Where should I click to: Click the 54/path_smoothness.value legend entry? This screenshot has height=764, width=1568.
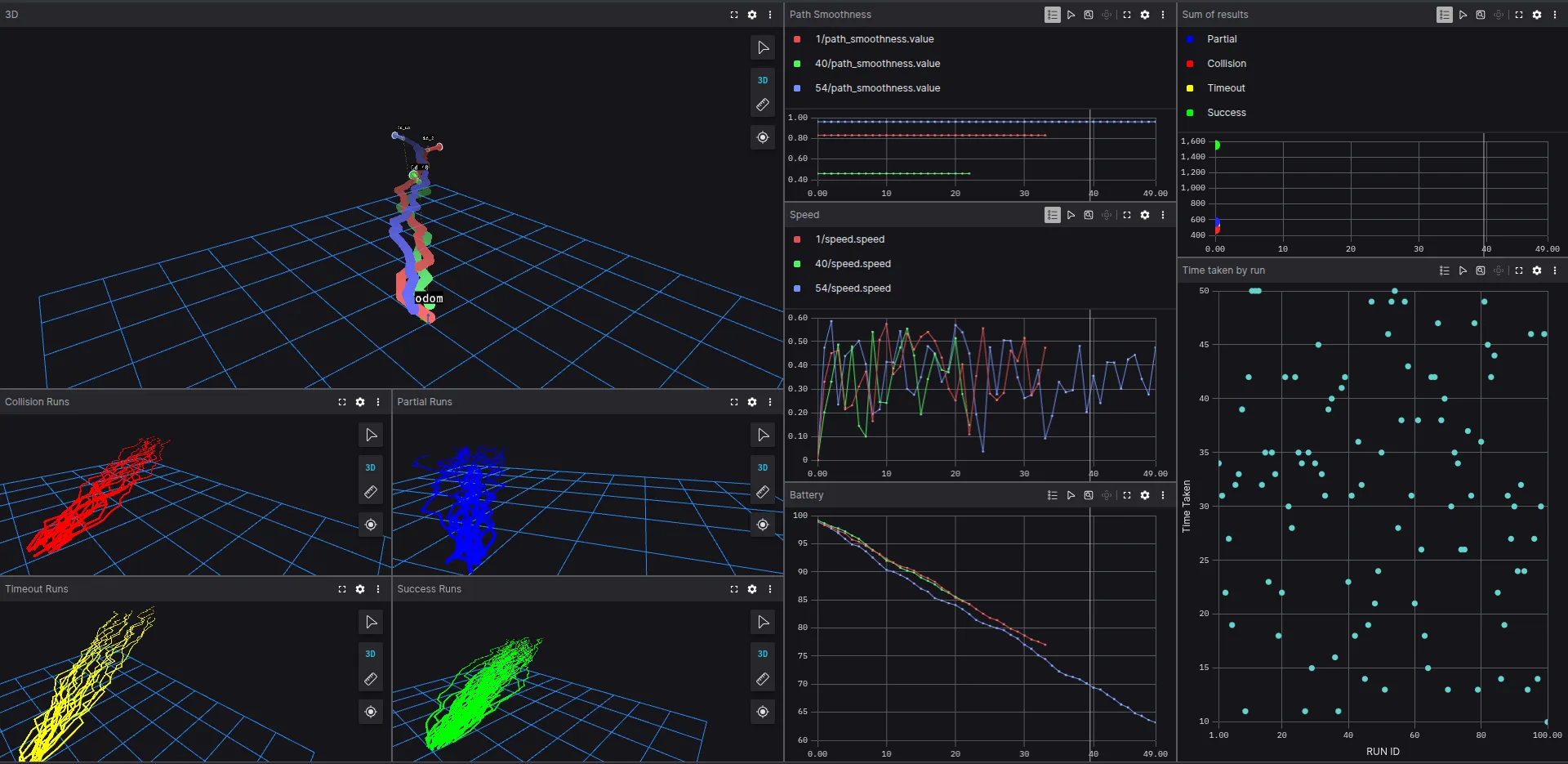pyautogui.click(x=877, y=88)
